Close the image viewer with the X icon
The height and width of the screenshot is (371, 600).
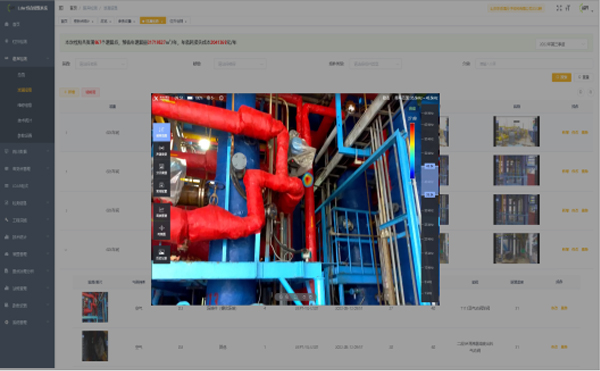(156, 98)
